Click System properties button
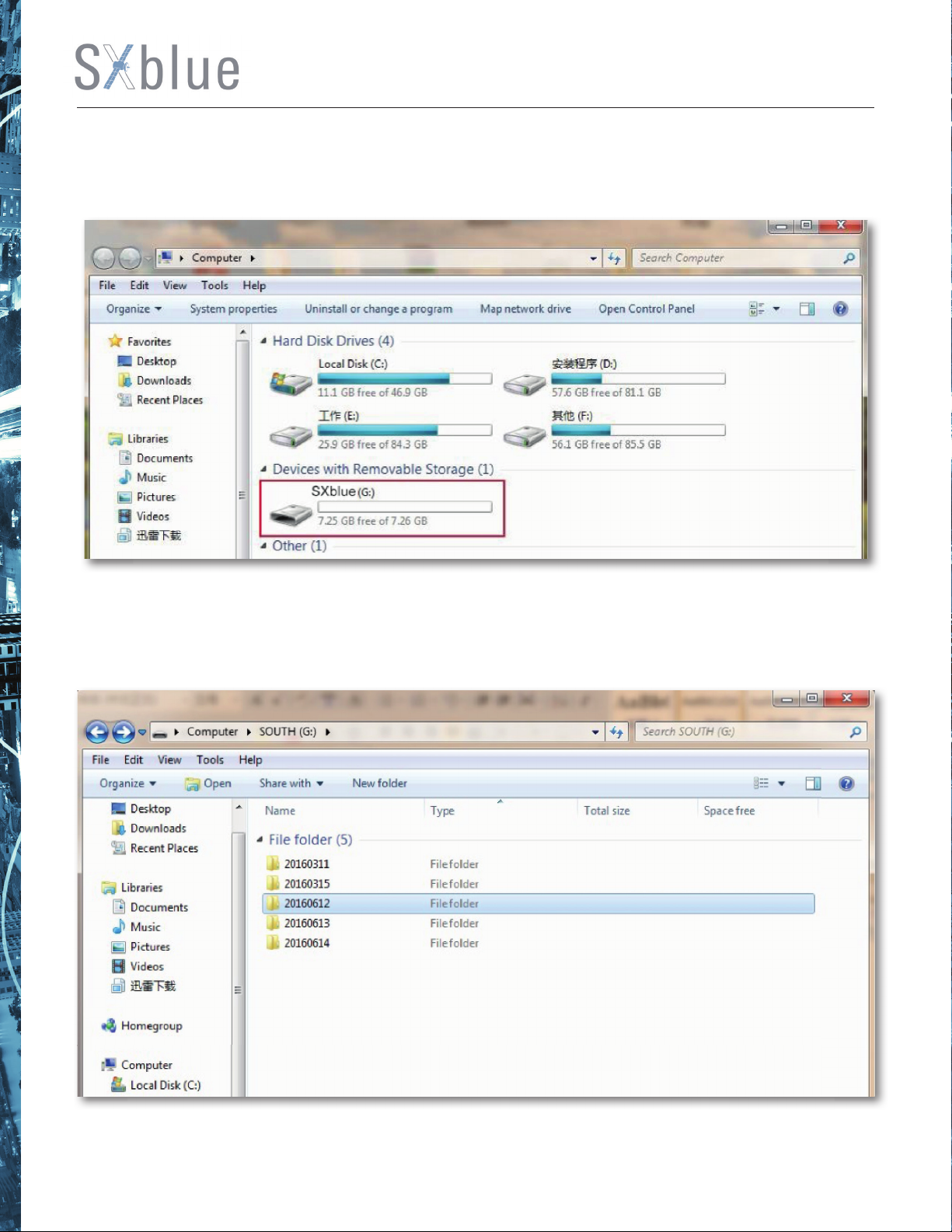 click(x=233, y=309)
